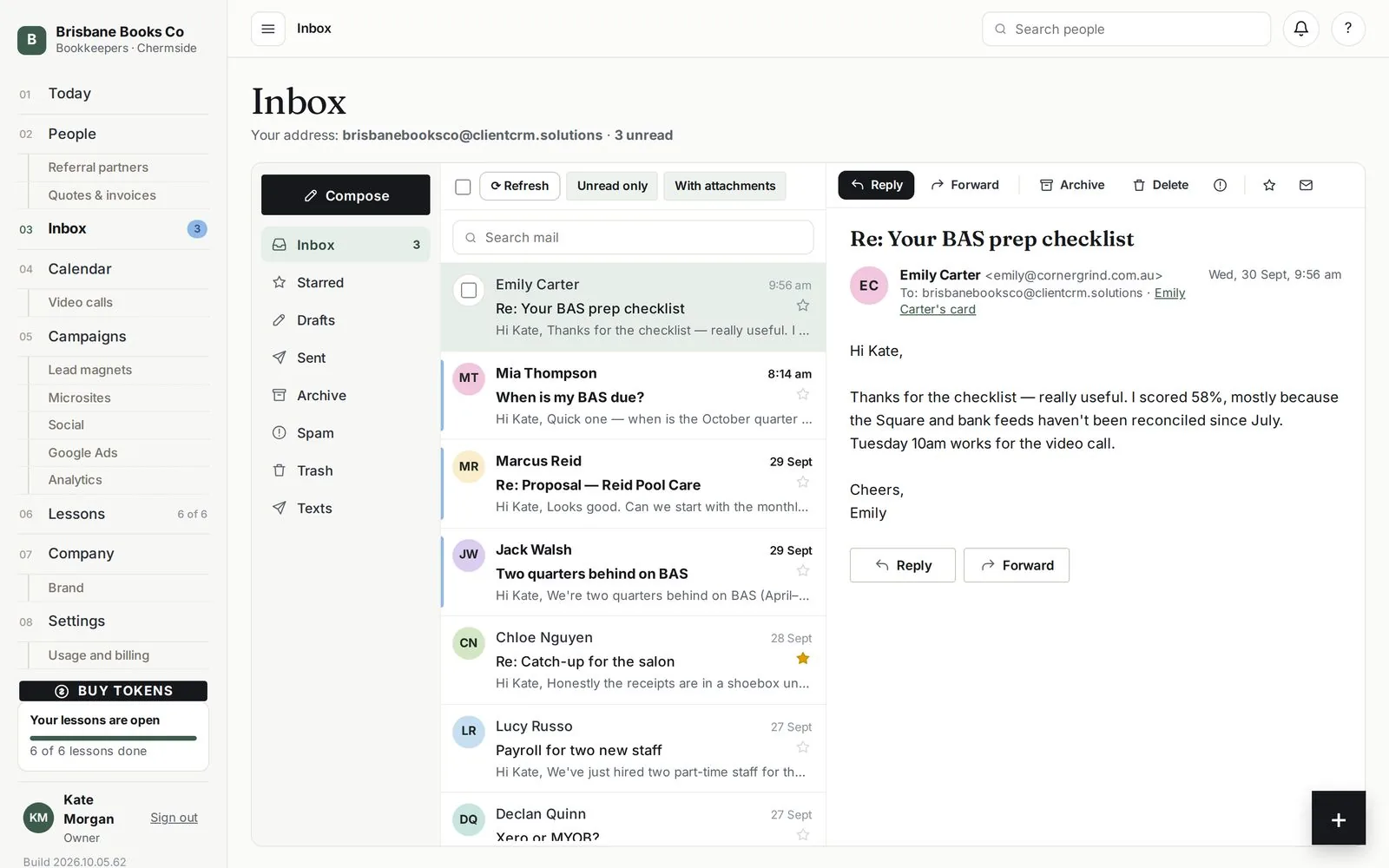The height and width of the screenshot is (868, 1389).
Task: Open the Two quarters behind on BAS email
Action: click(x=633, y=572)
